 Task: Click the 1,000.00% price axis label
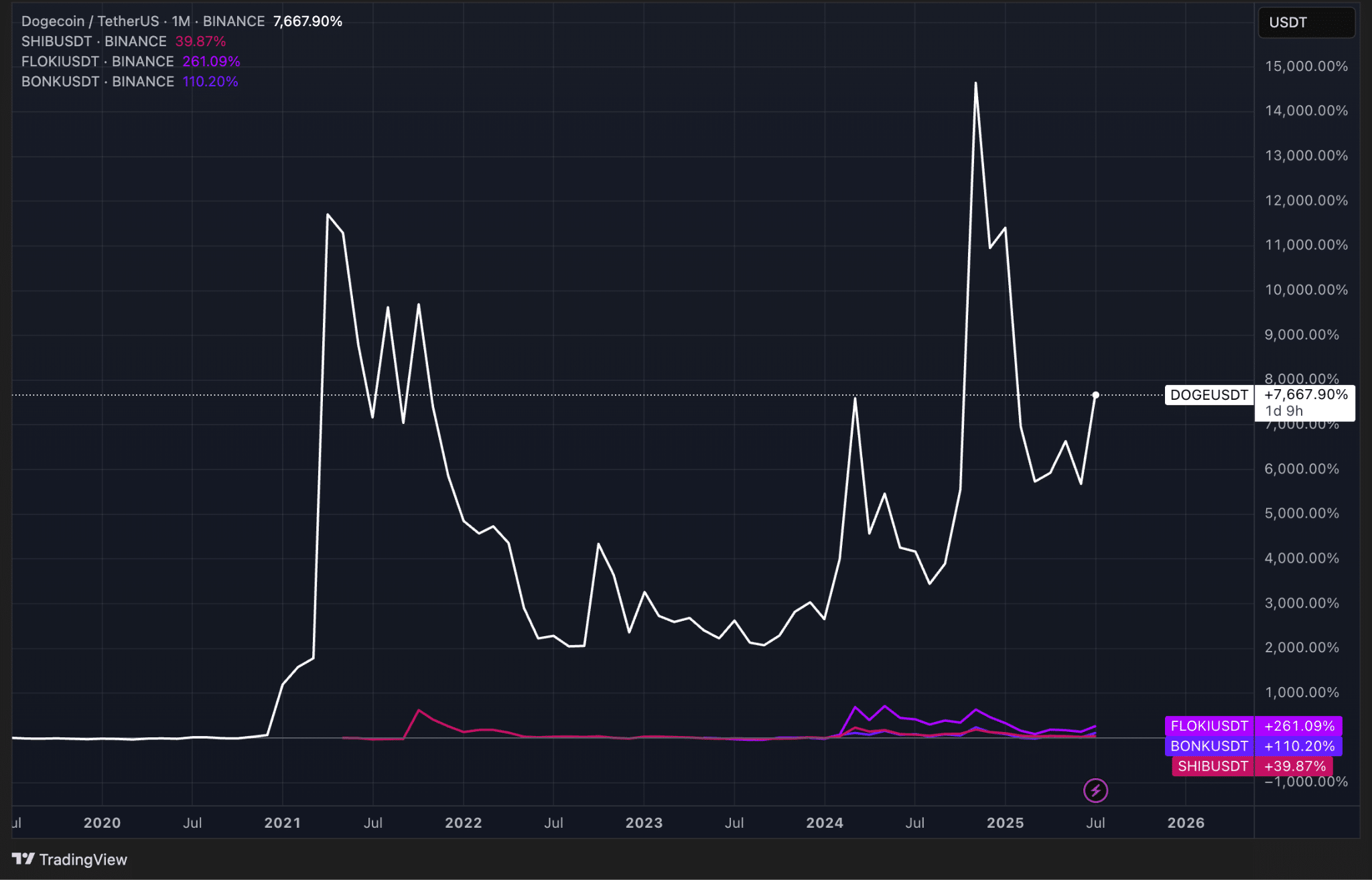click(x=1302, y=692)
